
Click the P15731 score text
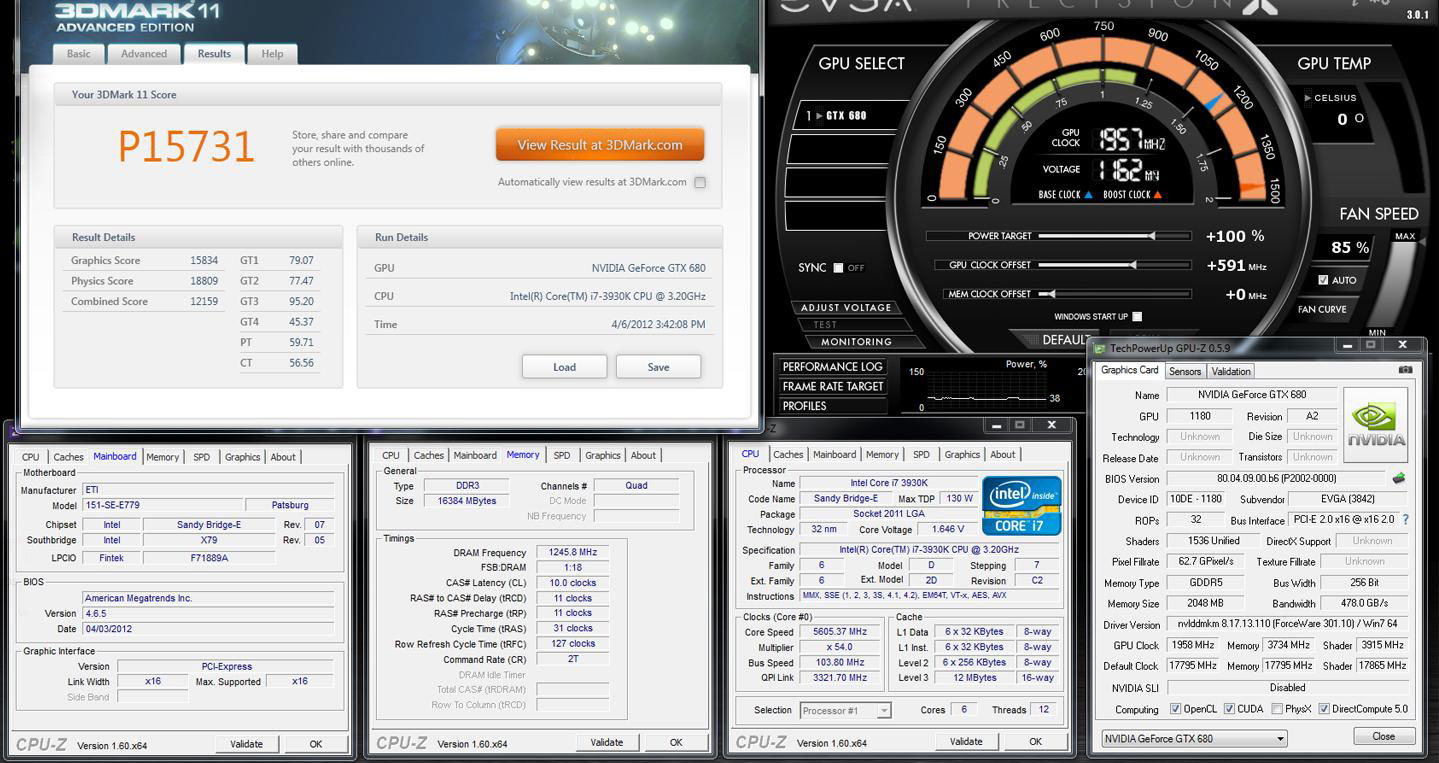tap(186, 147)
